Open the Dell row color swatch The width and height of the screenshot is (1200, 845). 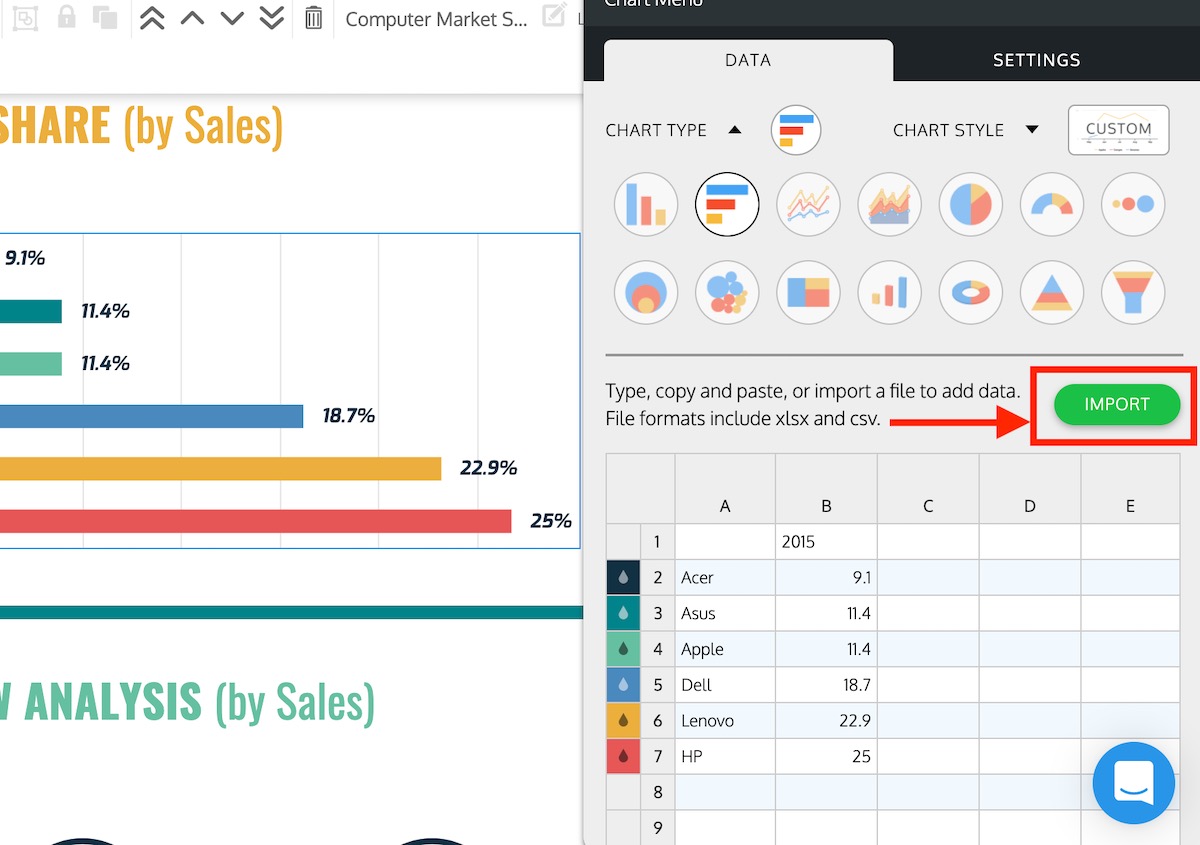pyautogui.click(x=623, y=685)
